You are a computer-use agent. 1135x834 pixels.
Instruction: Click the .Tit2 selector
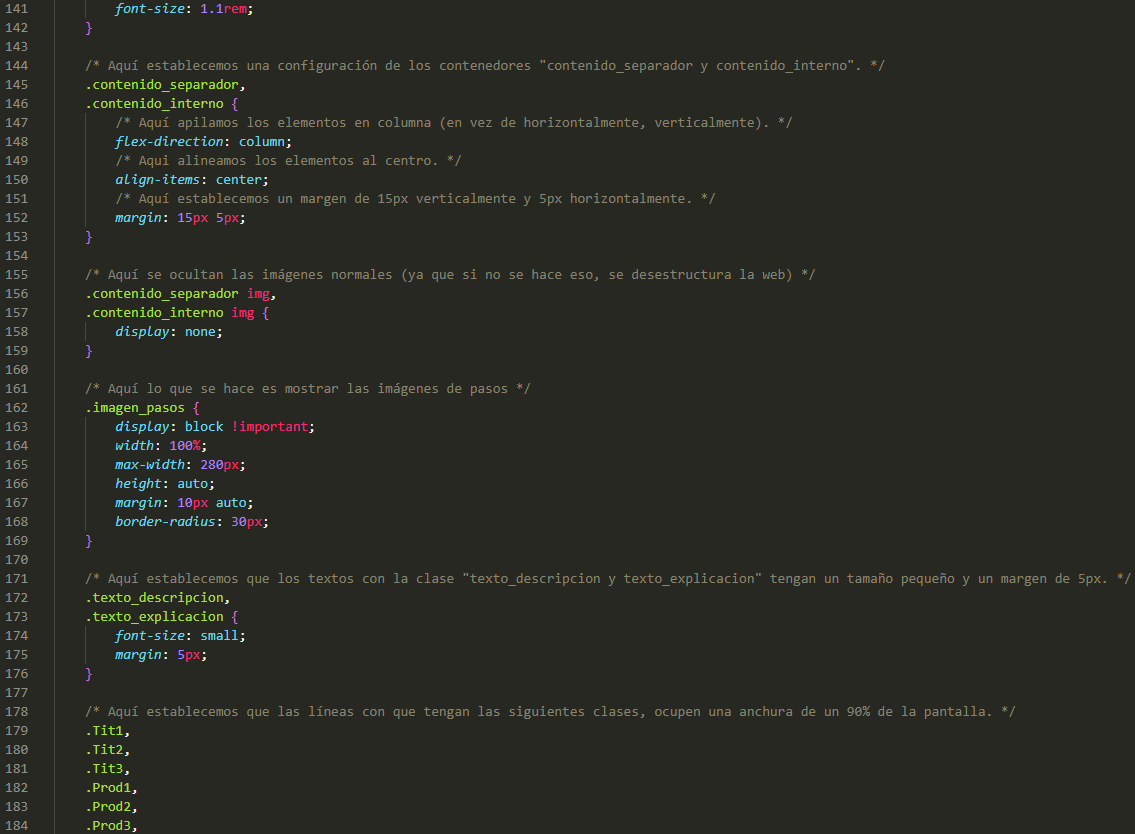pyautogui.click(x=104, y=750)
